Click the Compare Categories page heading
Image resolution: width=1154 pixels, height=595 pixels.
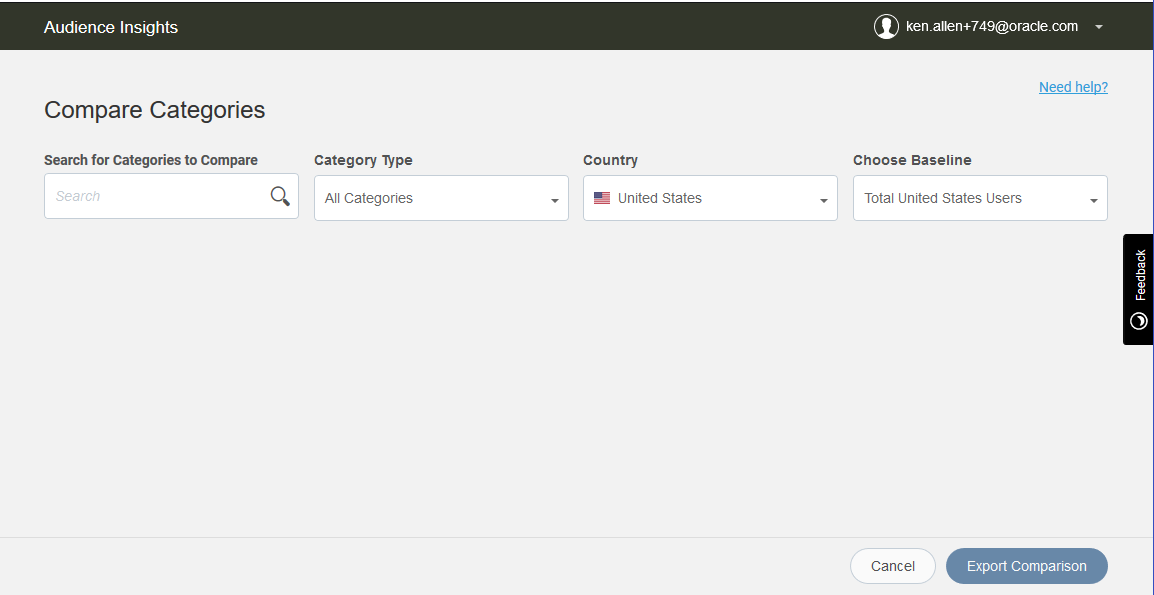click(x=155, y=110)
